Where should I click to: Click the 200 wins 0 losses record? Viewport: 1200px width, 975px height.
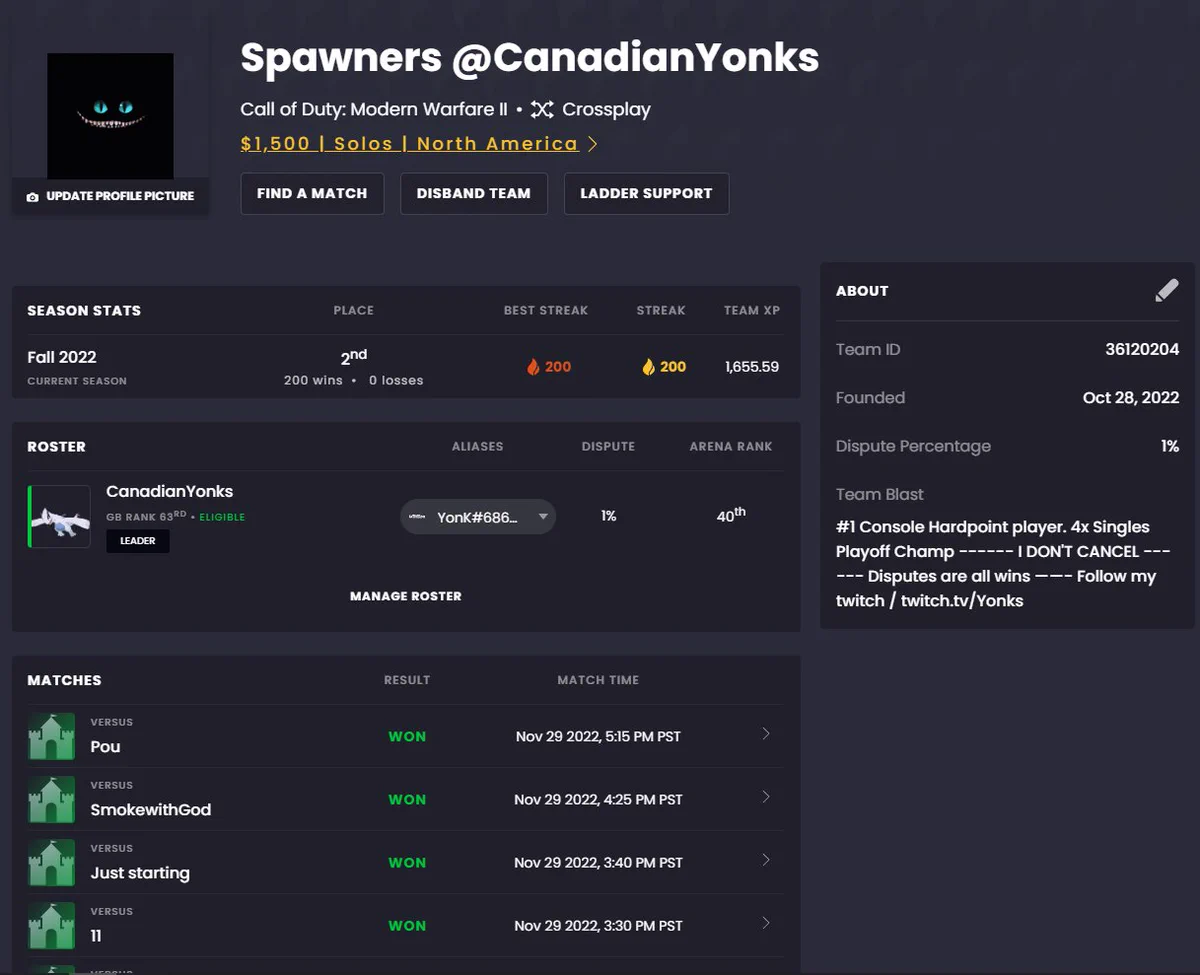click(x=353, y=380)
